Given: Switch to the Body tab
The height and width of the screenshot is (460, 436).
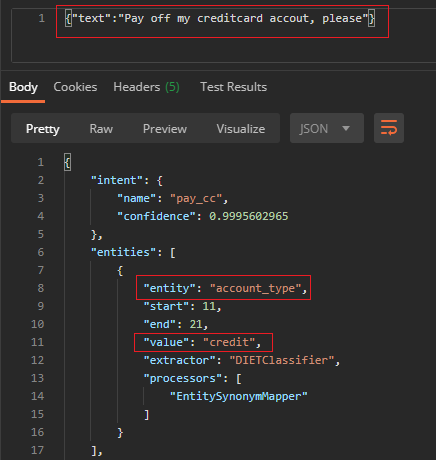Looking at the screenshot, I should [x=23, y=87].
